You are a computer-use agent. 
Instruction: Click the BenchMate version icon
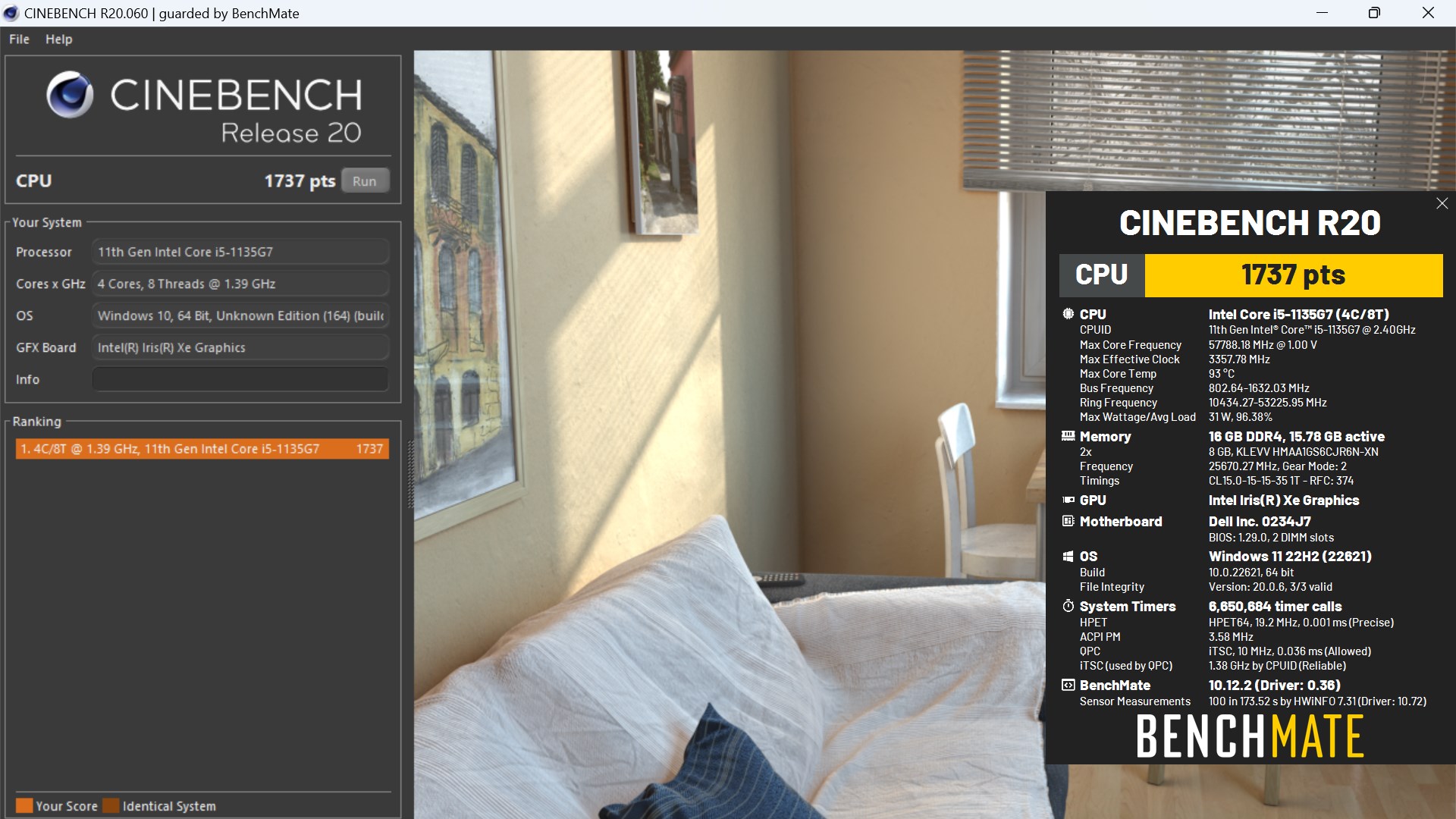[1068, 685]
